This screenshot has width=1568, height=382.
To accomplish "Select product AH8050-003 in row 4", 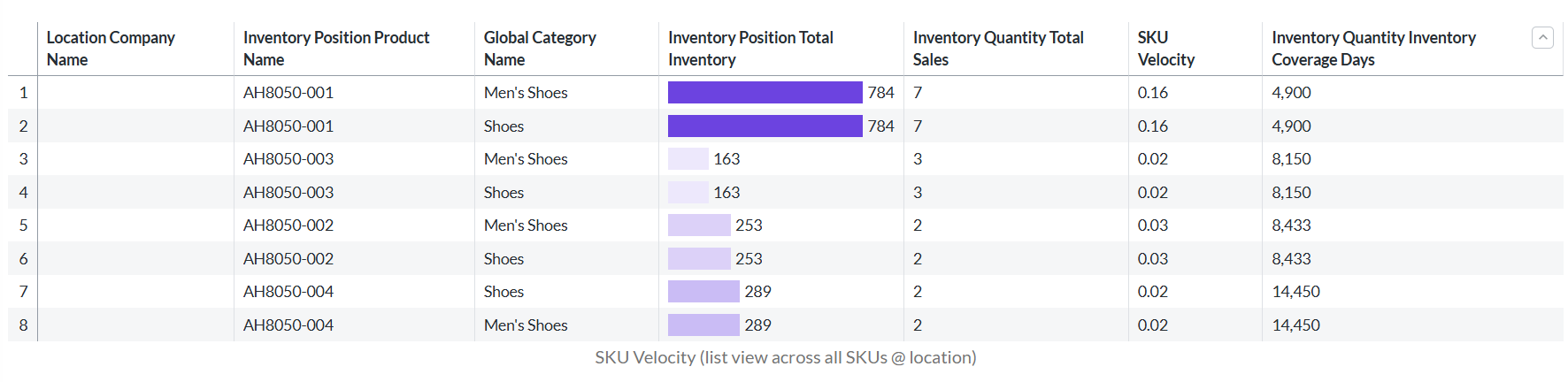I will [x=288, y=193].
